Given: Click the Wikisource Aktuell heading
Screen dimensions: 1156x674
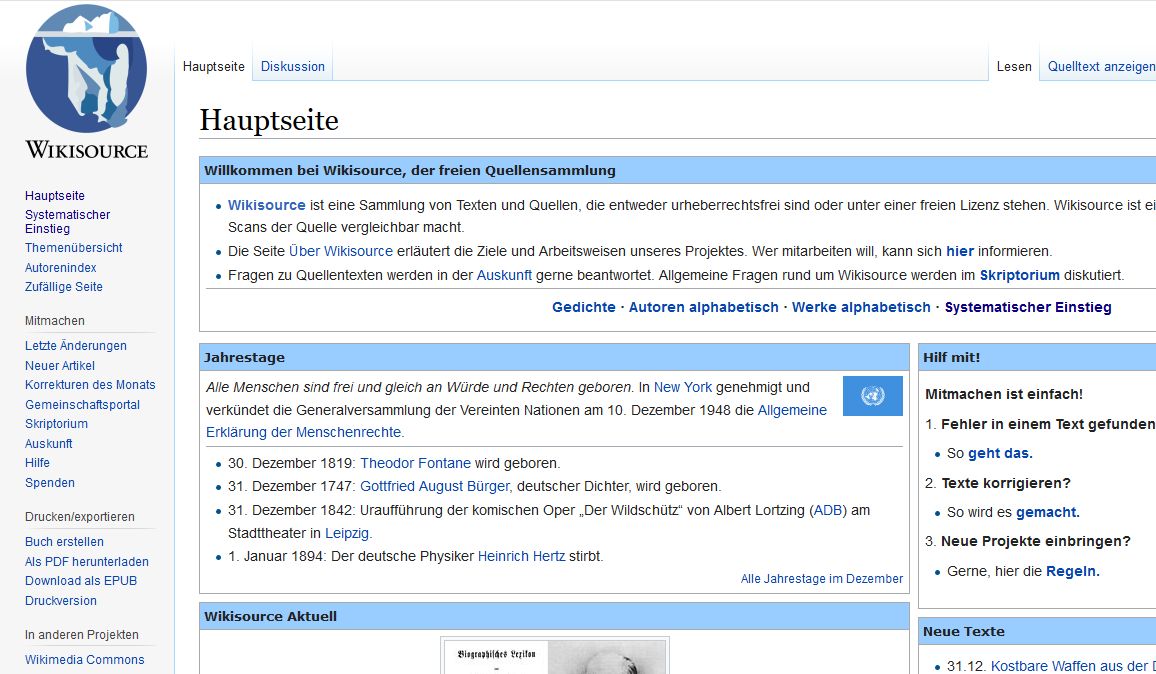Looking at the screenshot, I should pyautogui.click(x=271, y=616).
